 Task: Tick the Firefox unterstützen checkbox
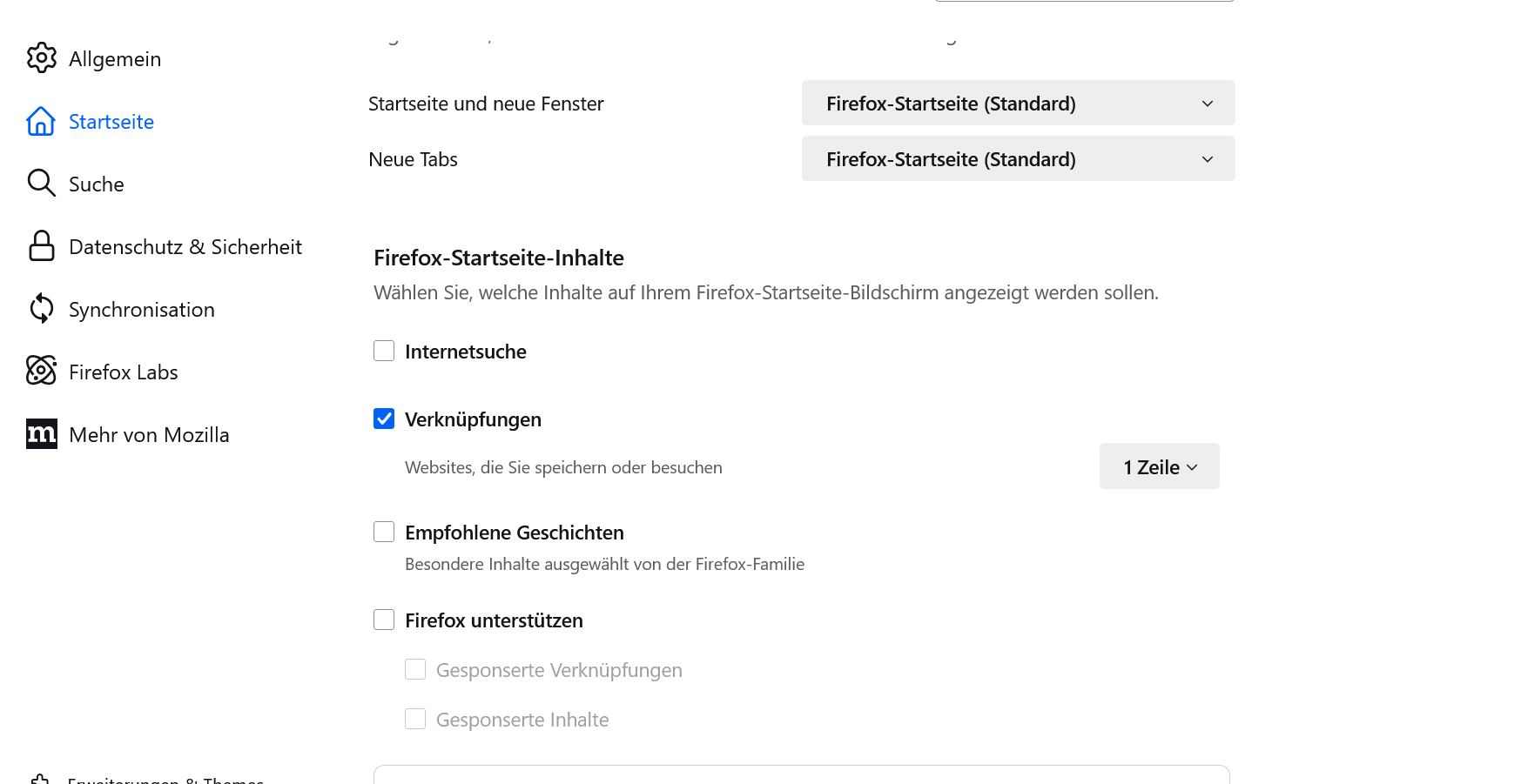click(x=384, y=620)
